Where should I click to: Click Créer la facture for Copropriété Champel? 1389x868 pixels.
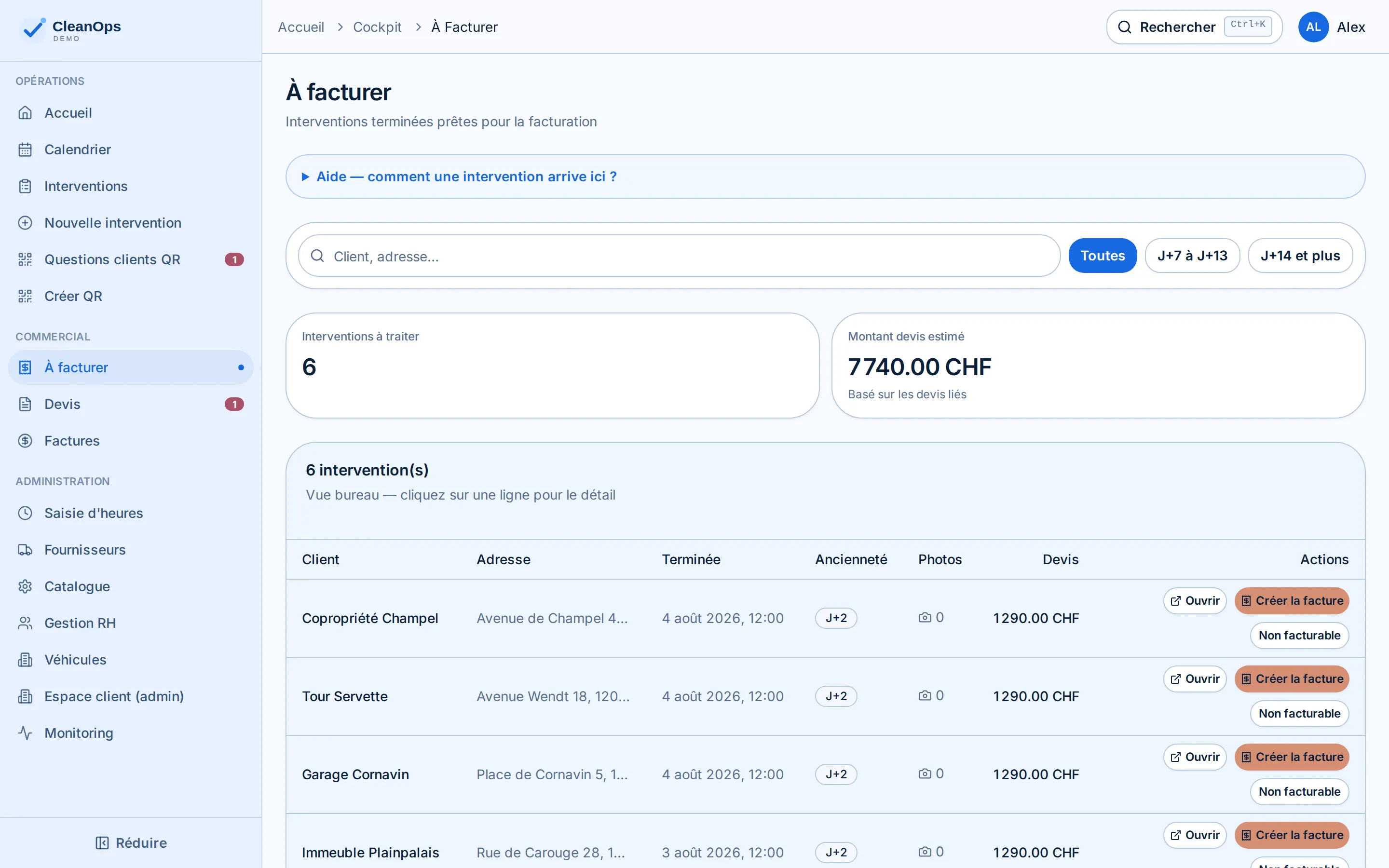(1292, 600)
